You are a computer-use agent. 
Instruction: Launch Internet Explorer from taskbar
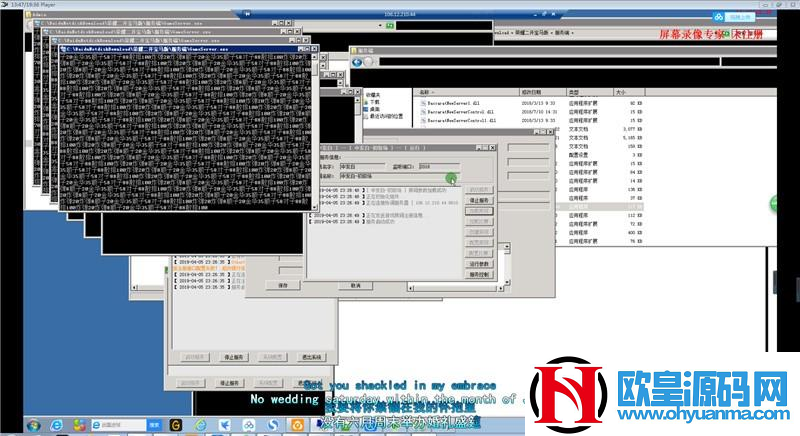click(56, 425)
